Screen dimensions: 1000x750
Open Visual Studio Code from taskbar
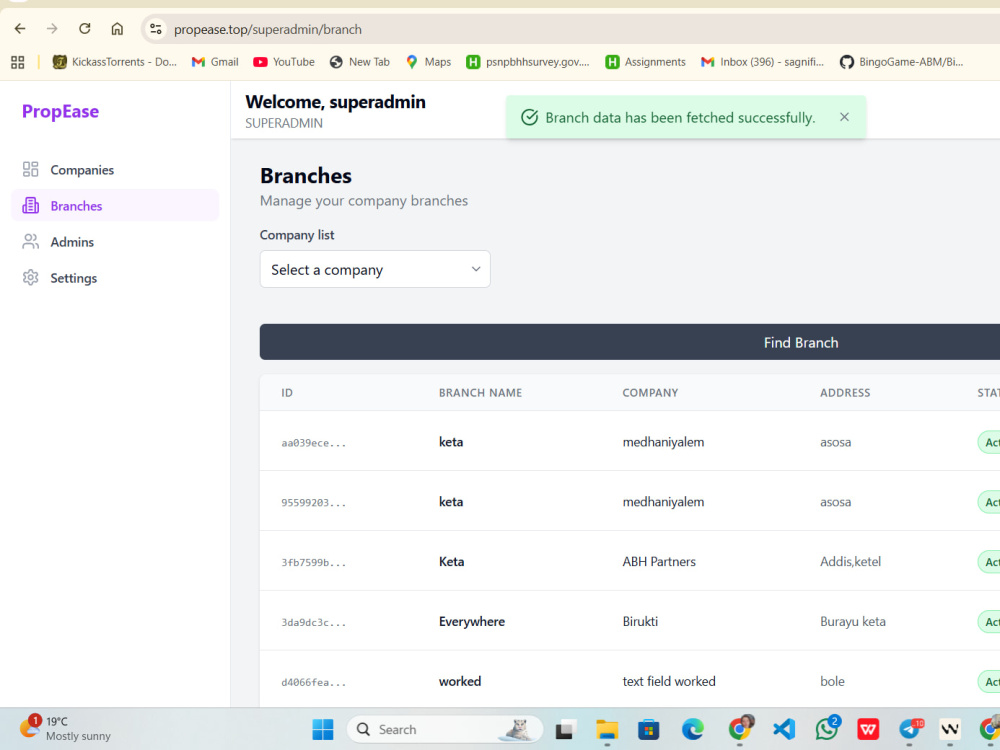pos(783,729)
